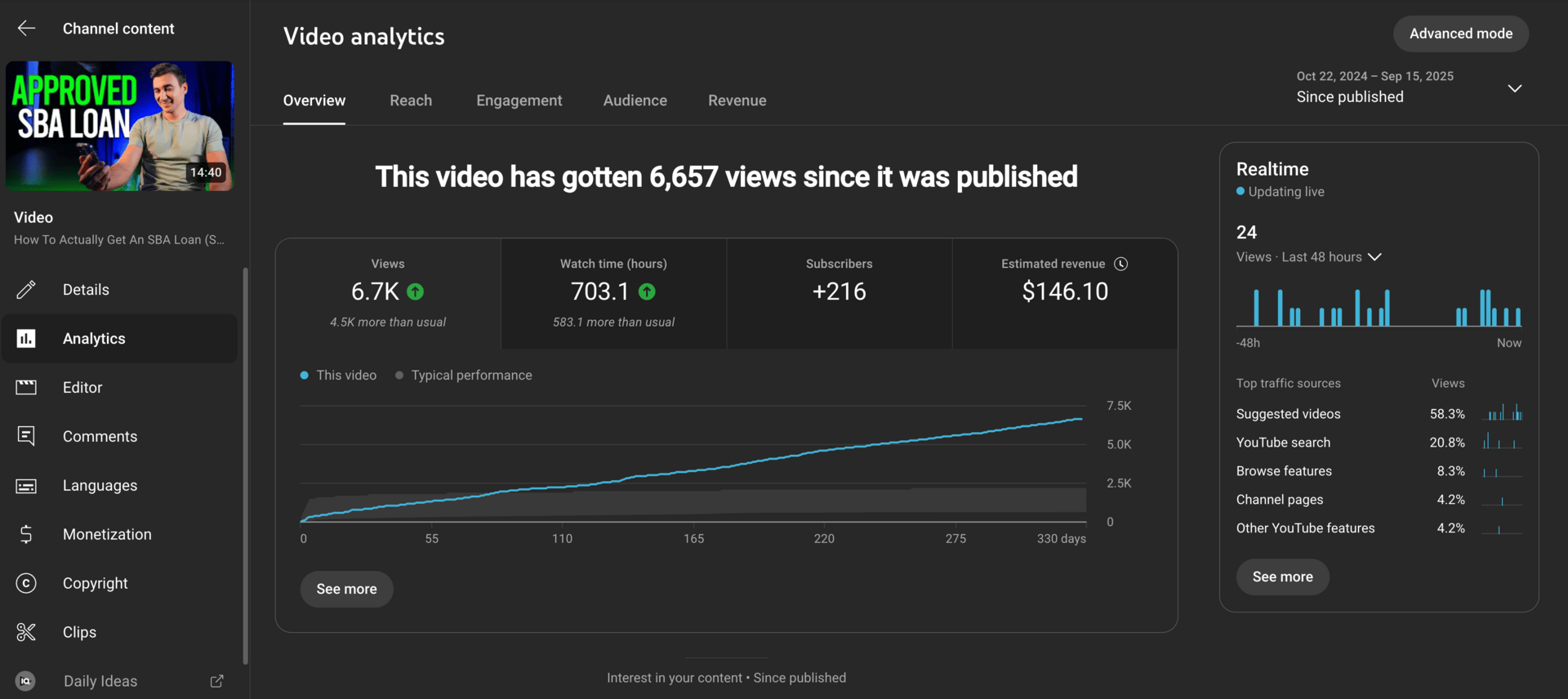Select the Watch time (hours) metric card
This screenshot has height=699, width=1568.
613,293
